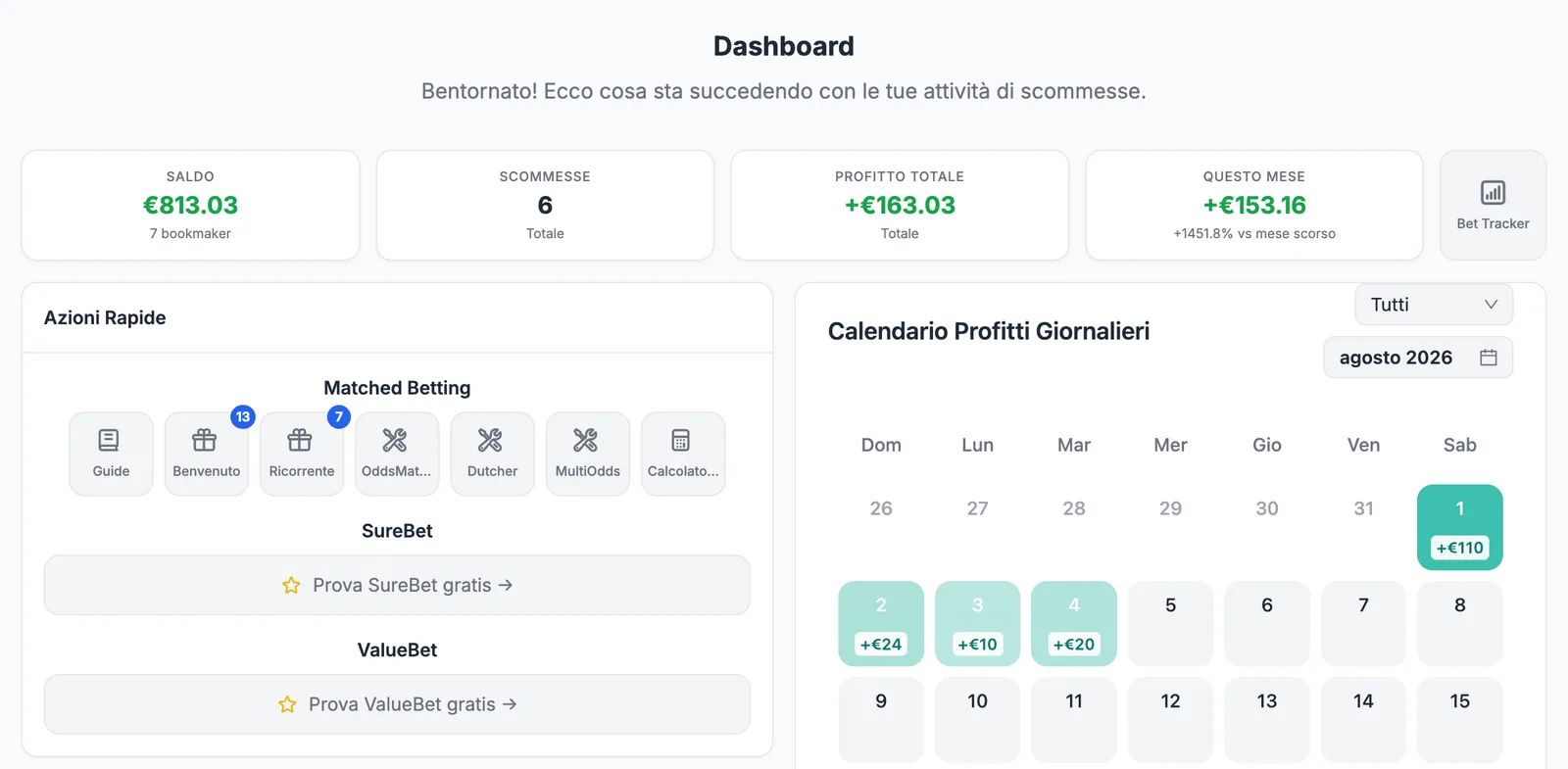Select August 4 with +€20 profit
1568x769 pixels.
click(1074, 624)
